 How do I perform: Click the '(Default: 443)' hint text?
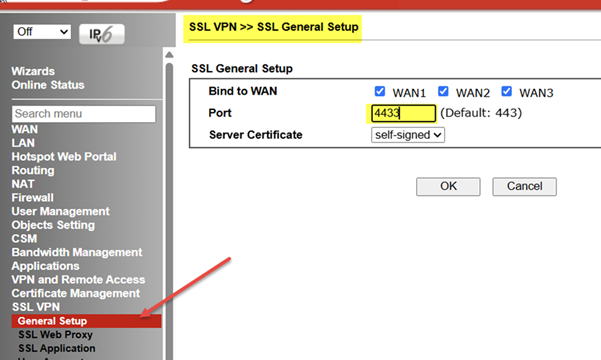481,113
